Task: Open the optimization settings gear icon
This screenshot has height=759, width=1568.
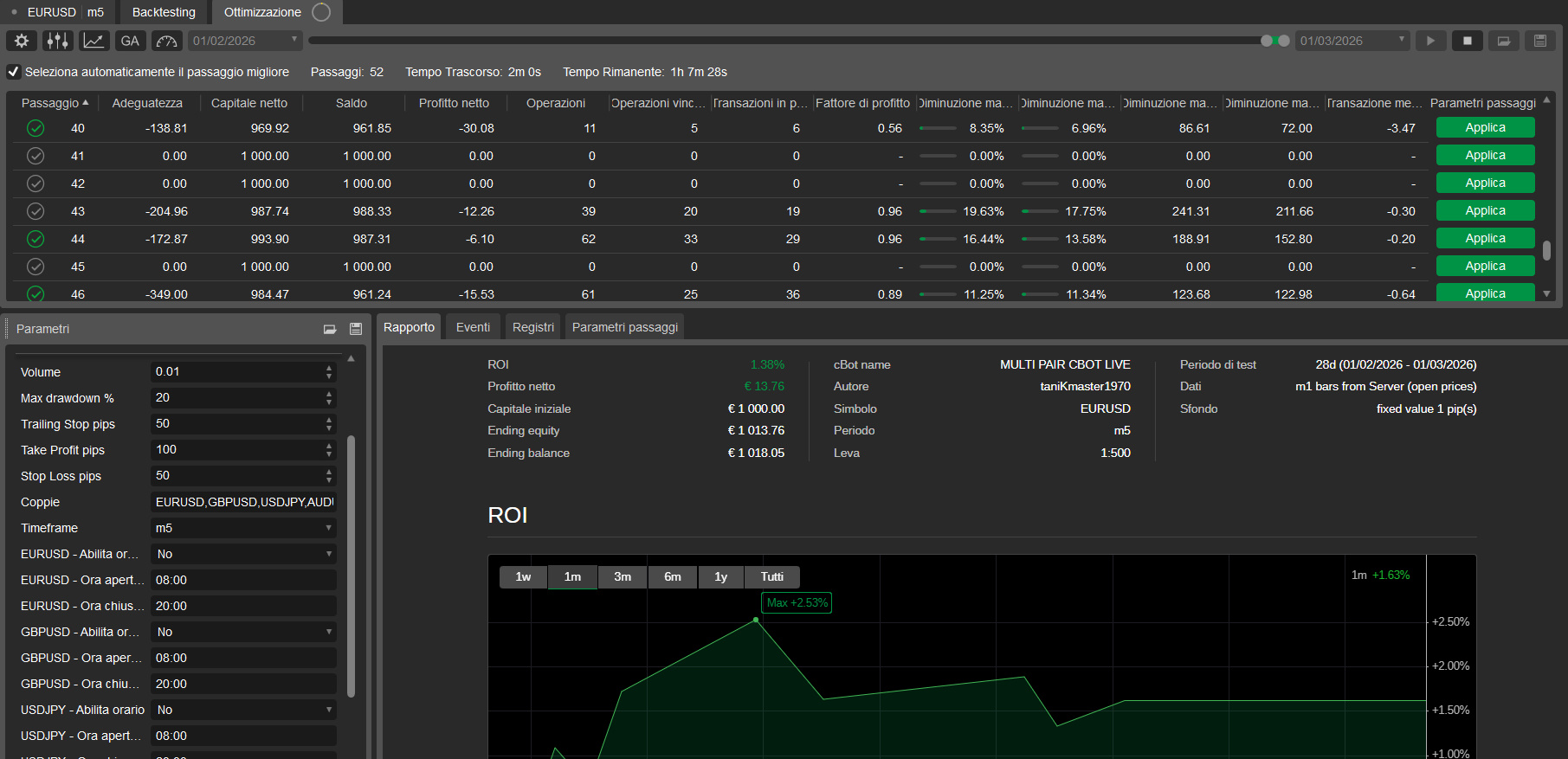Action: click(22, 41)
